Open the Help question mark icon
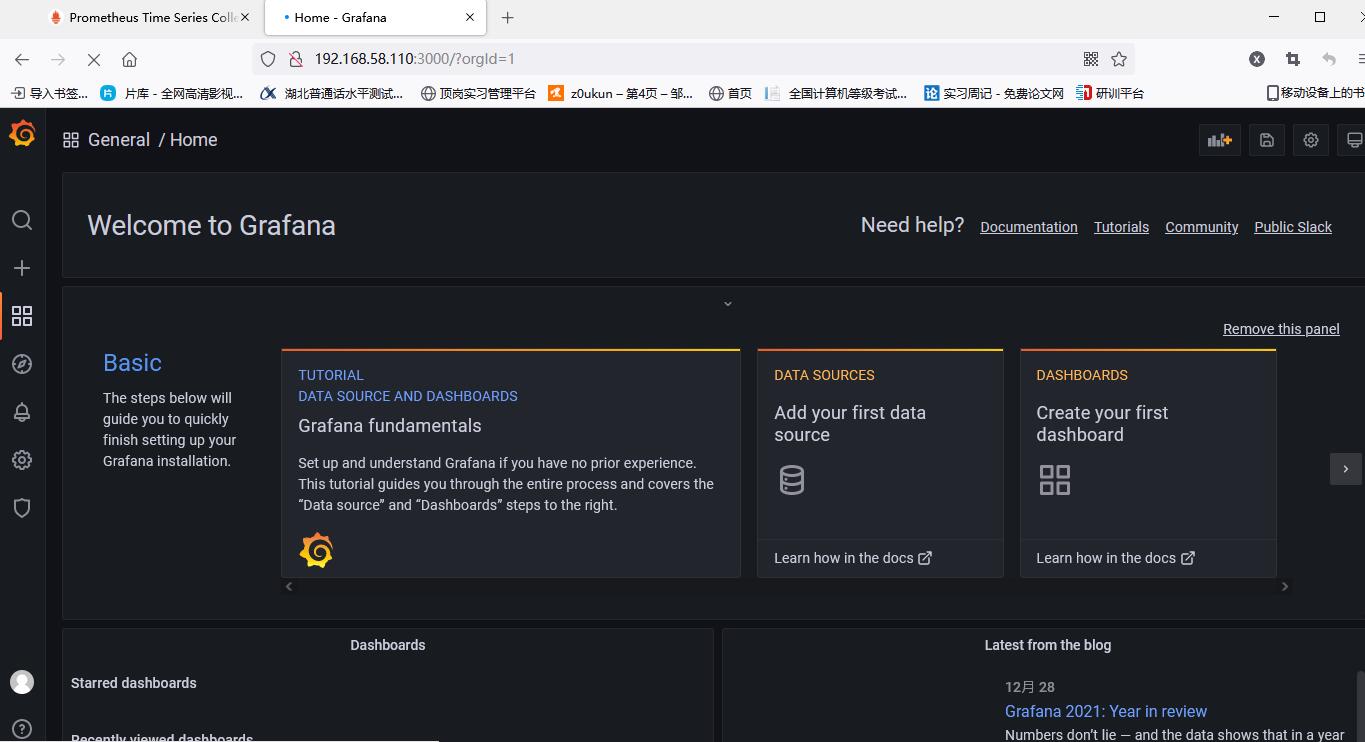1365x742 pixels. coord(22,729)
